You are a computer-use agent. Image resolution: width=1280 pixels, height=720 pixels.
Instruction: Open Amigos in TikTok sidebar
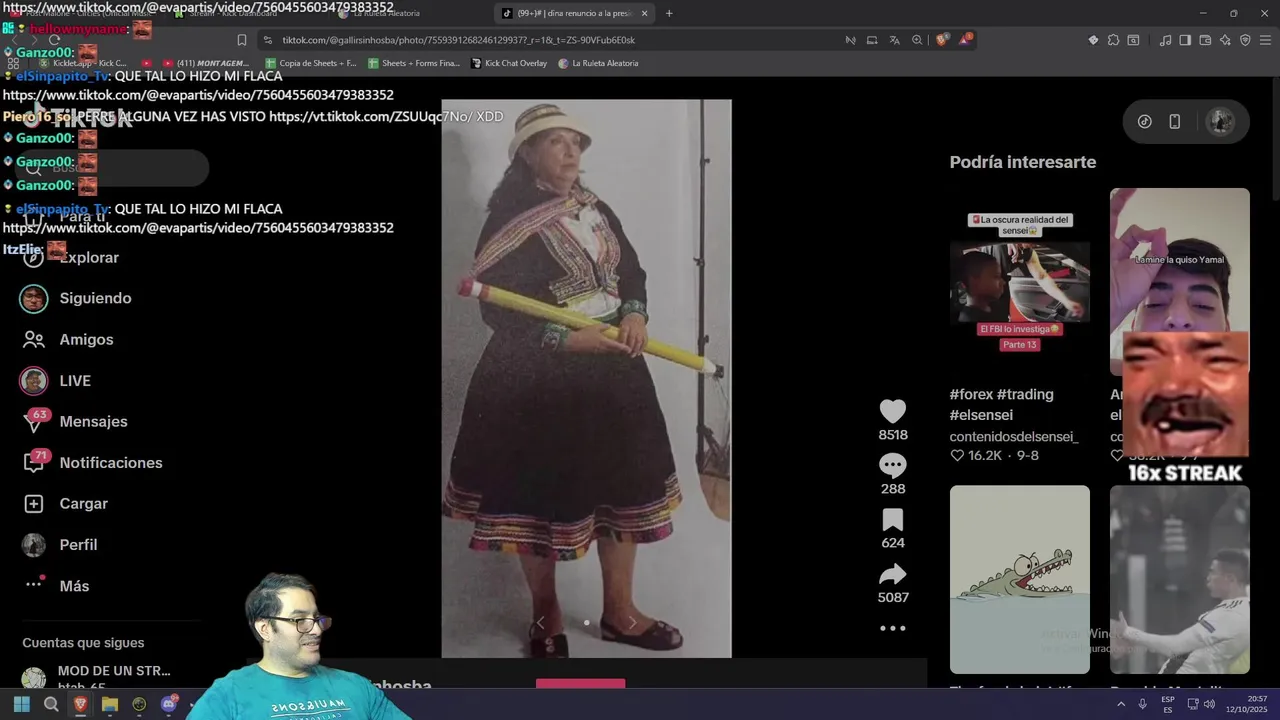tap(68, 339)
